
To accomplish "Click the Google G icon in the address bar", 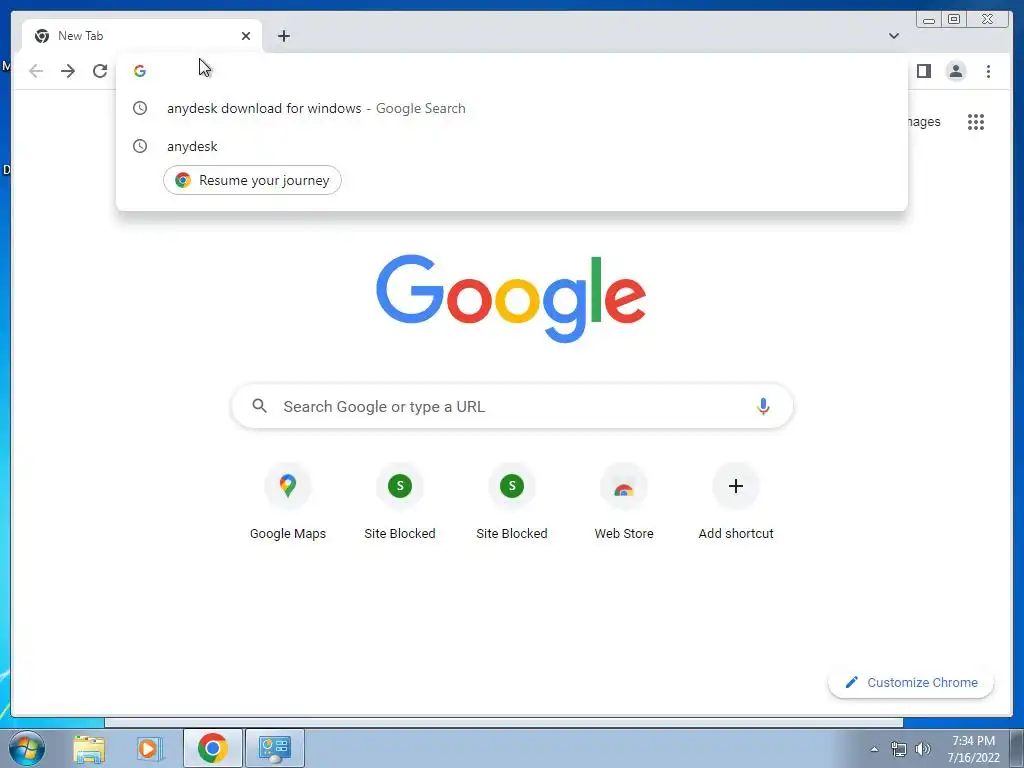I will (140, 71).
